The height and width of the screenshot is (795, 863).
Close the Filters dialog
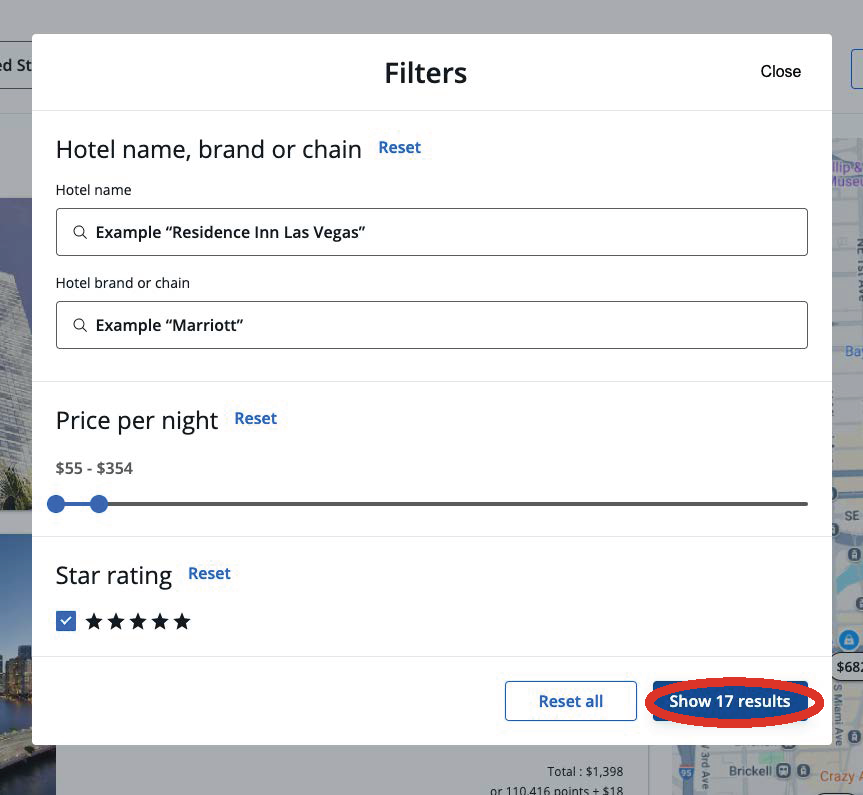[780, 71]
